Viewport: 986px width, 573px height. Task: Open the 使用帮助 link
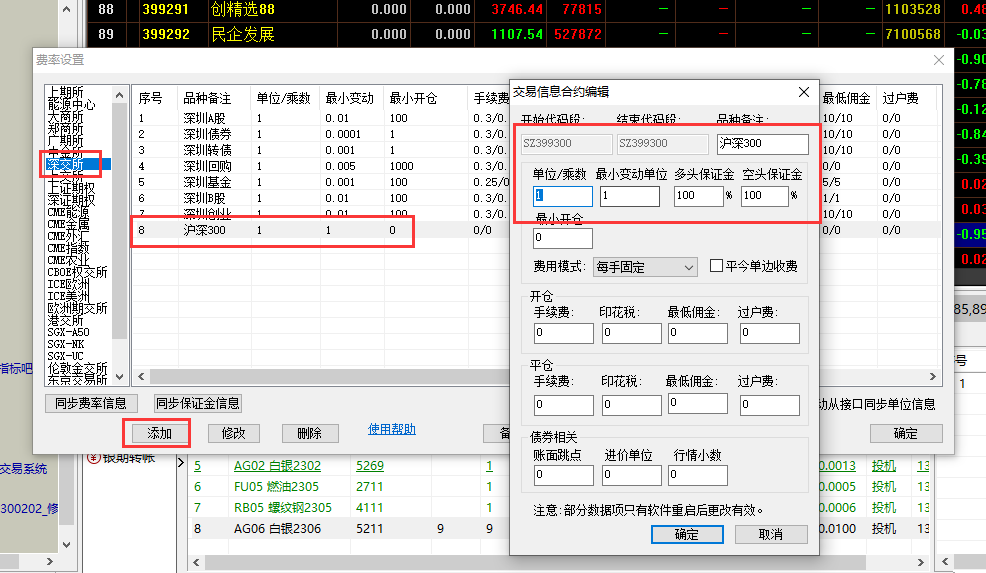click(392, 430)
